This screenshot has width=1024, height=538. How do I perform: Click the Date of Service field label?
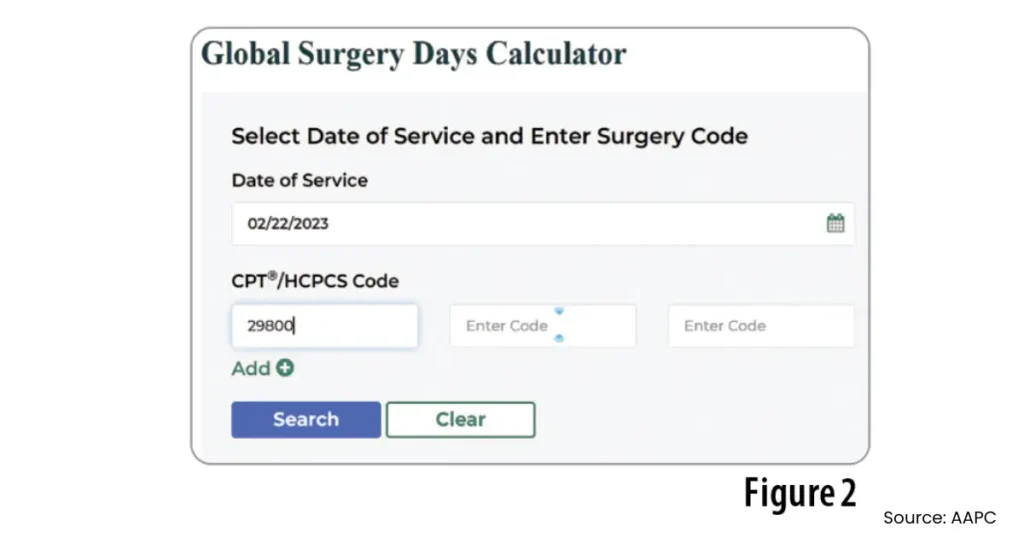point(299,181)
